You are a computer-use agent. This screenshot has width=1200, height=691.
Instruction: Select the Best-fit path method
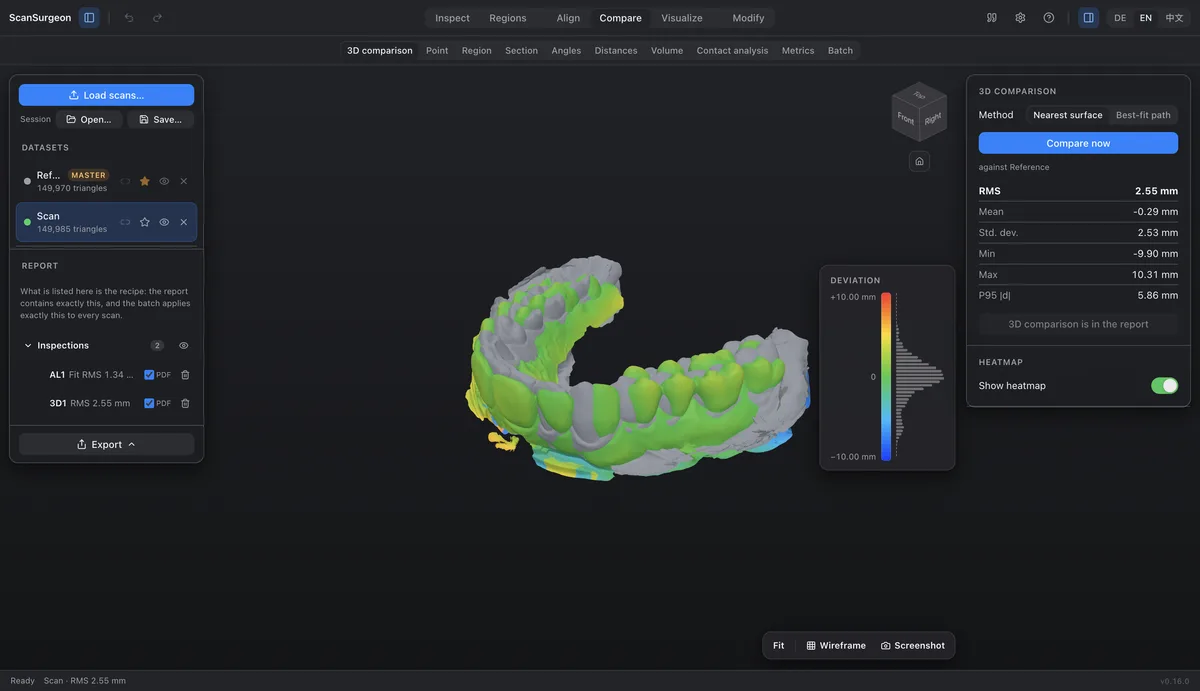click(x=1143, y=115)
